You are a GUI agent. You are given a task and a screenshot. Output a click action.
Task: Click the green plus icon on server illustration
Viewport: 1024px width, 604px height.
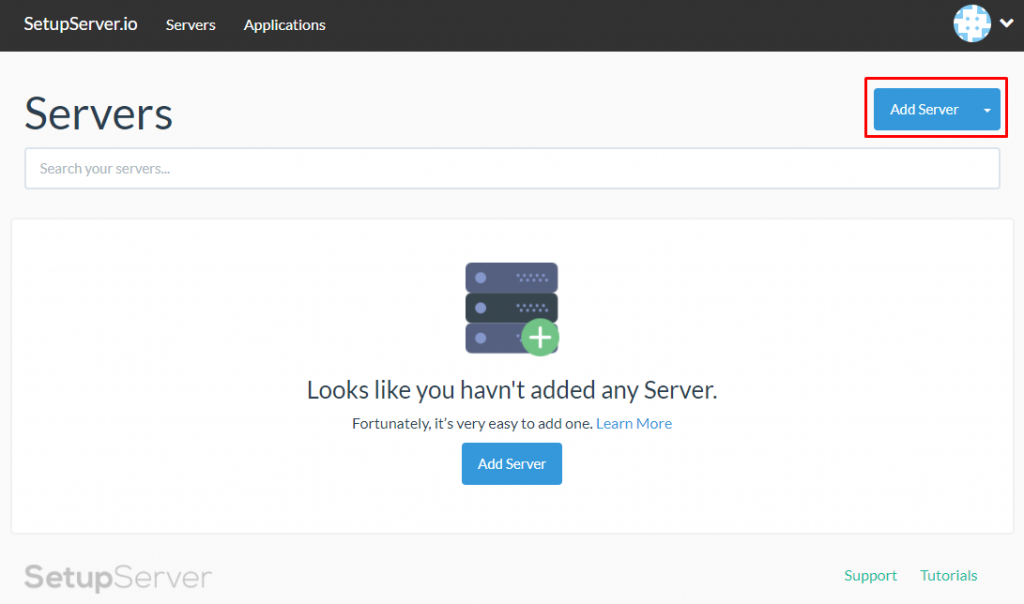tap(540, 337)
